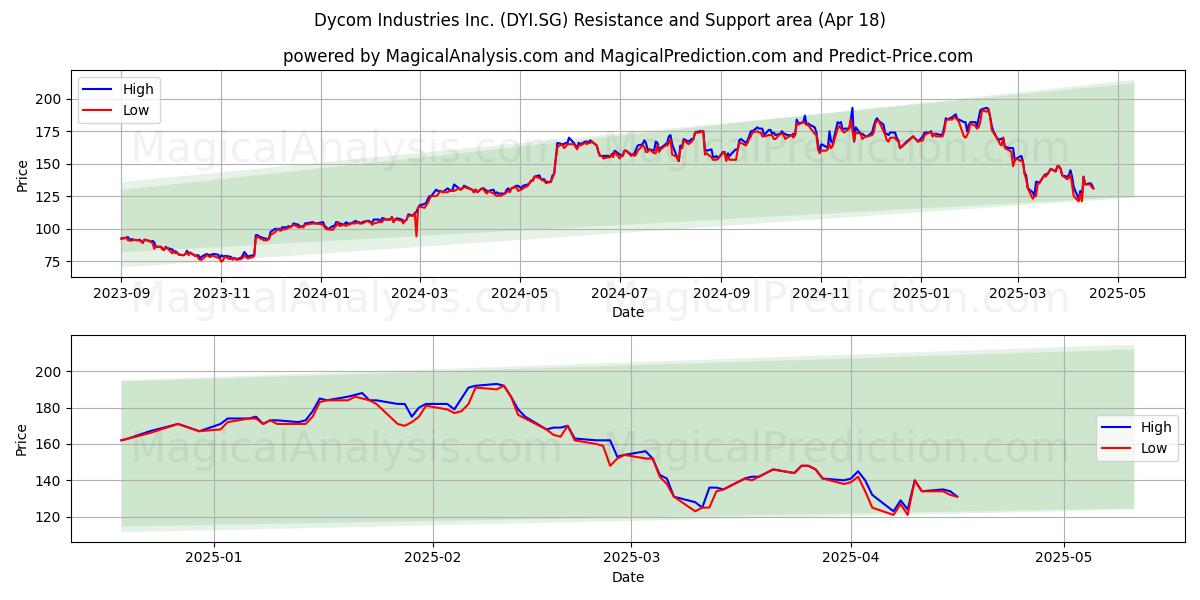
Task: Click blue High line sample in upper legend
Action: coord(99,90)
